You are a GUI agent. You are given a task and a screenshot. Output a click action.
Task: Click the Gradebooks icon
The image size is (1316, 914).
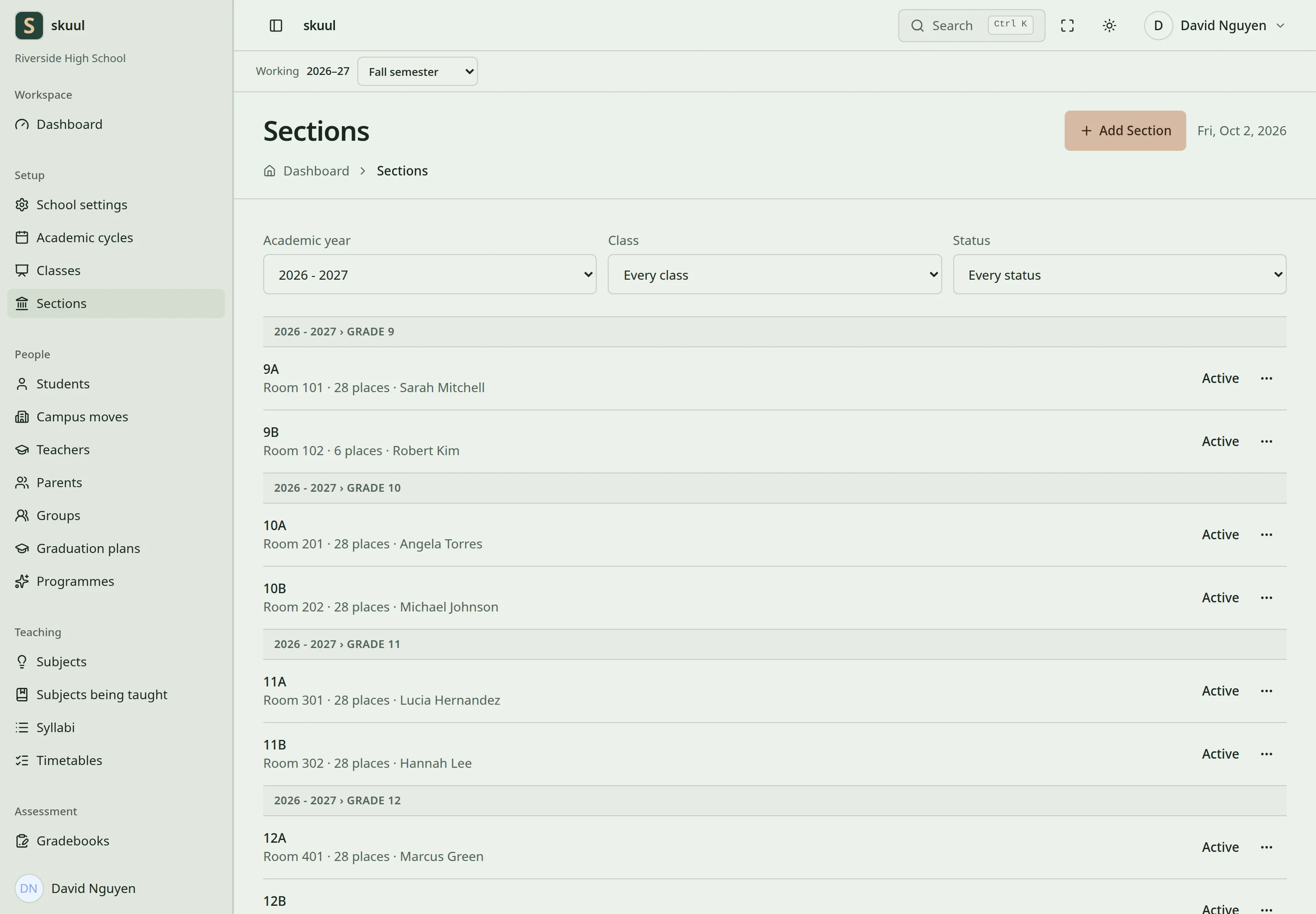click(x=22, y=841)
